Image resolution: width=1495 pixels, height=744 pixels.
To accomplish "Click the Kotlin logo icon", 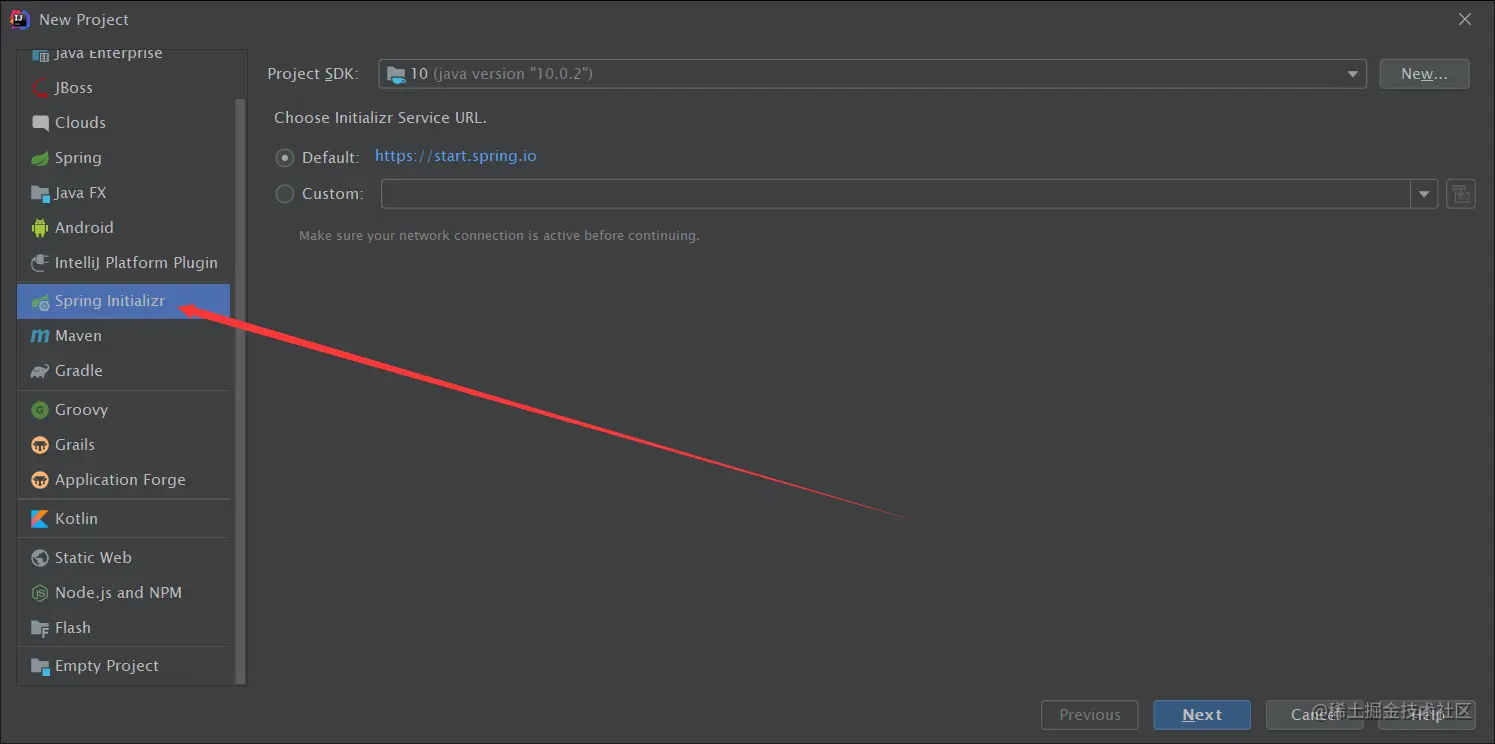I will click(40, 519).
